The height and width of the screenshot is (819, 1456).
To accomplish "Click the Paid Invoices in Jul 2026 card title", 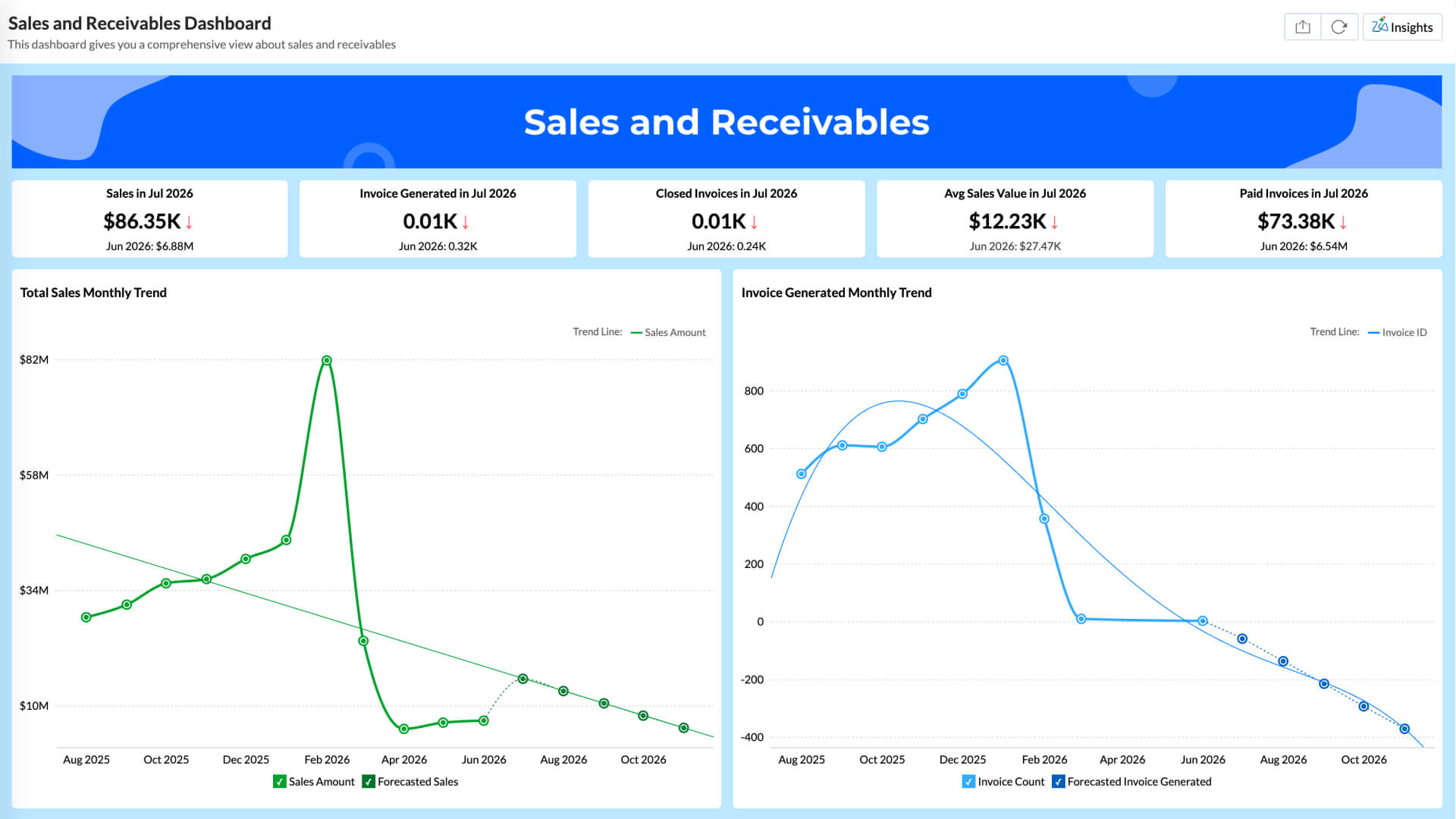I will [x=1304, y=193].
